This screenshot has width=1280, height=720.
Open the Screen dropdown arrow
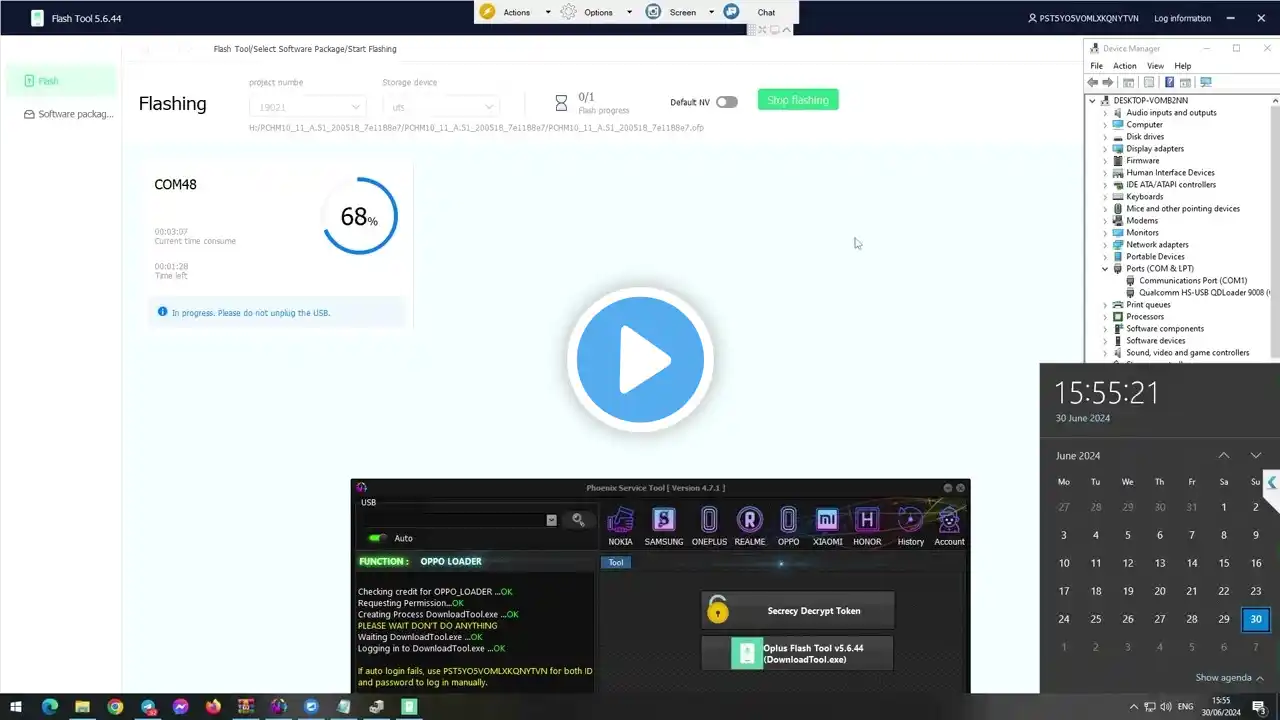(x=711, y=12)
